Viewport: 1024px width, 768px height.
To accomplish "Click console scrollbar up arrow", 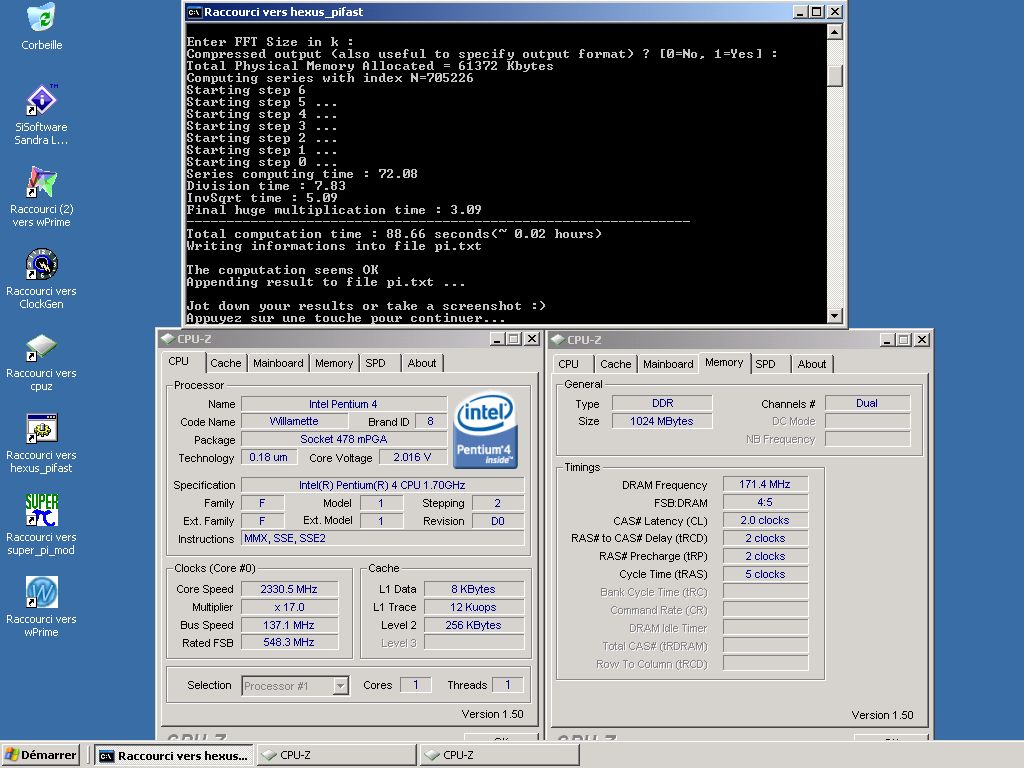I will pyautogui.click(x=835, y=32).
